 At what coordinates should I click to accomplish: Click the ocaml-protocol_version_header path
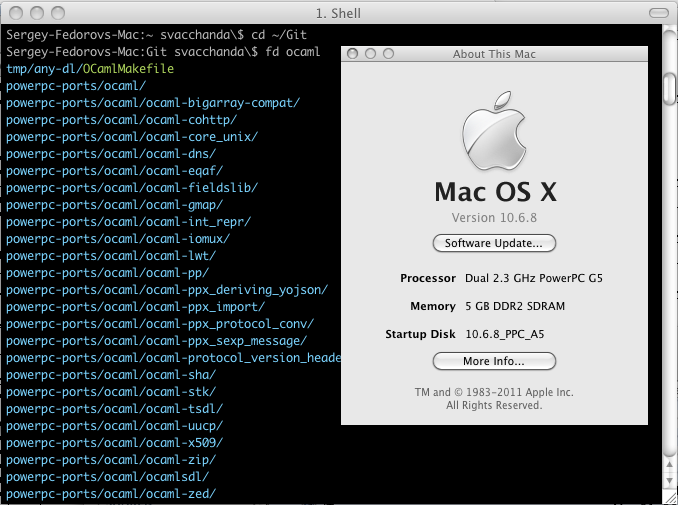pos(173,358)
